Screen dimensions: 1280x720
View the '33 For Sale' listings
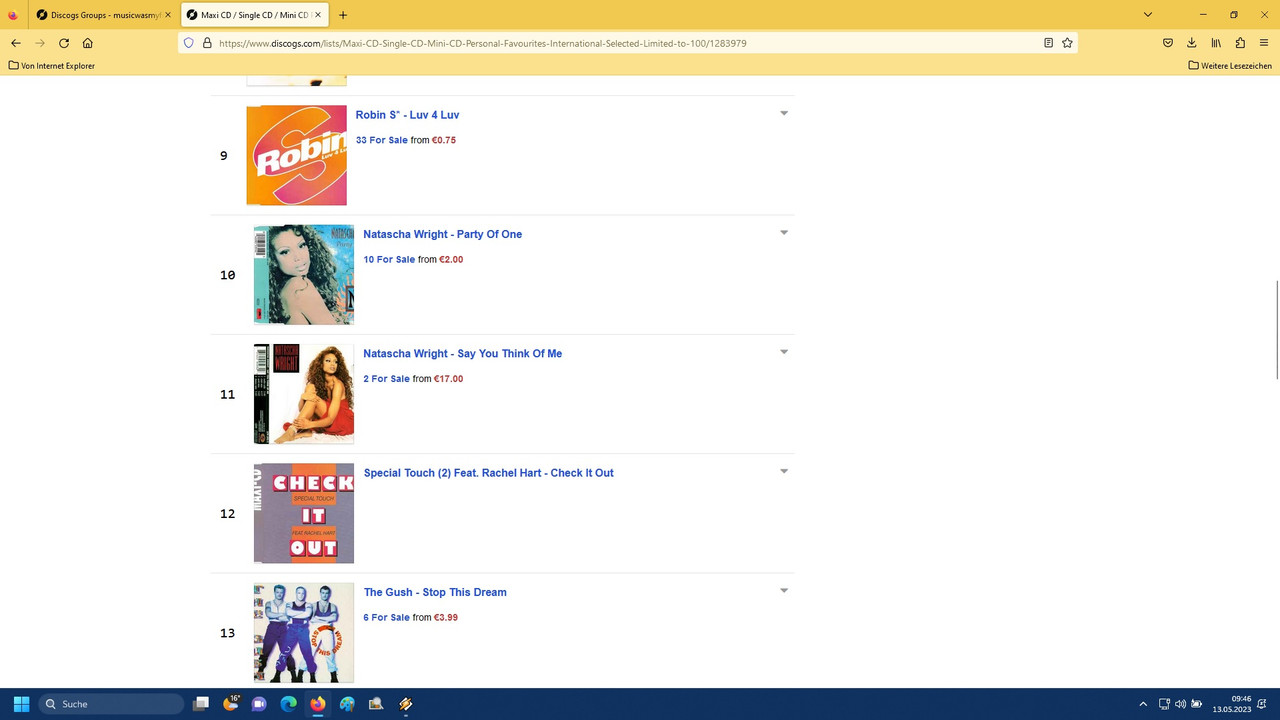click(x=382, y=140)
